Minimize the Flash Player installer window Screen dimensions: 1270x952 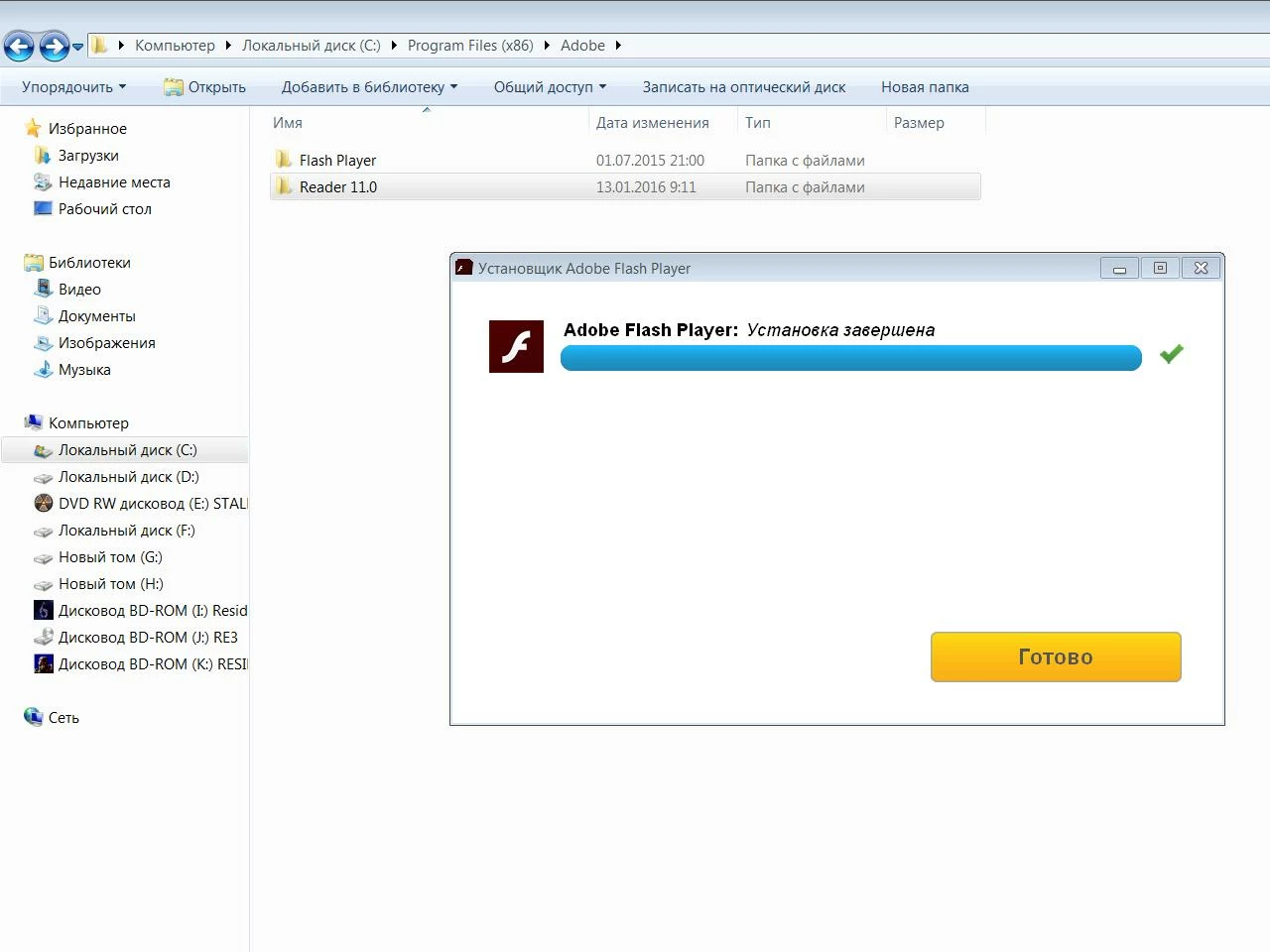(1119, 268)
